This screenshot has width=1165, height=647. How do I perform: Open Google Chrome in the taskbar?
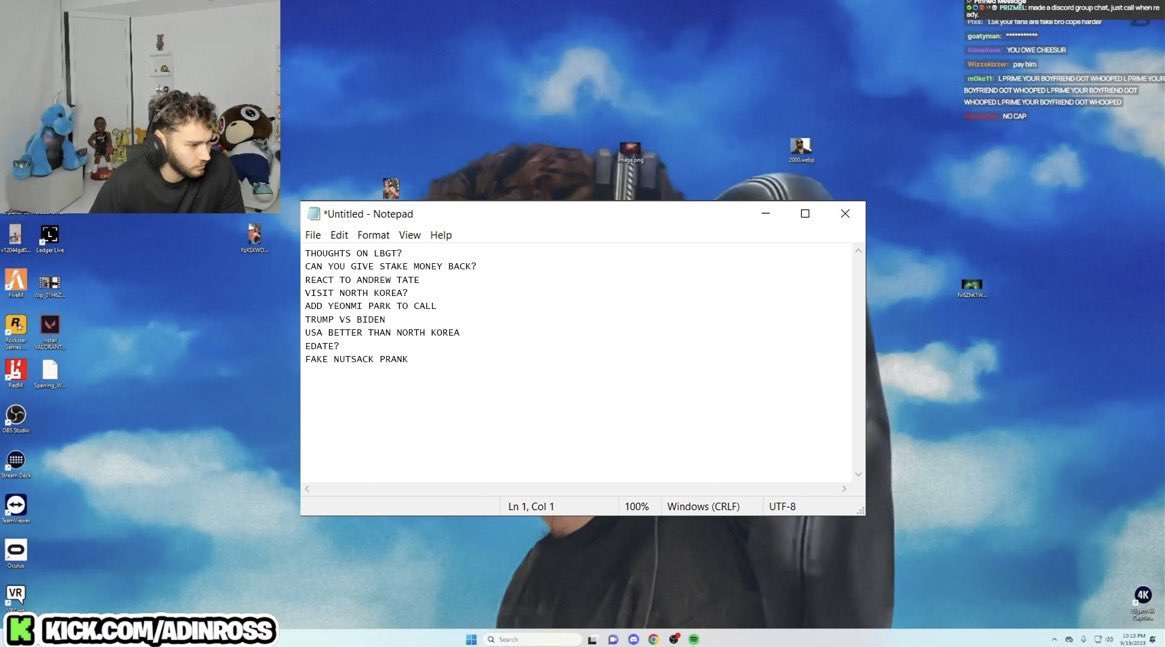[653, 640]
